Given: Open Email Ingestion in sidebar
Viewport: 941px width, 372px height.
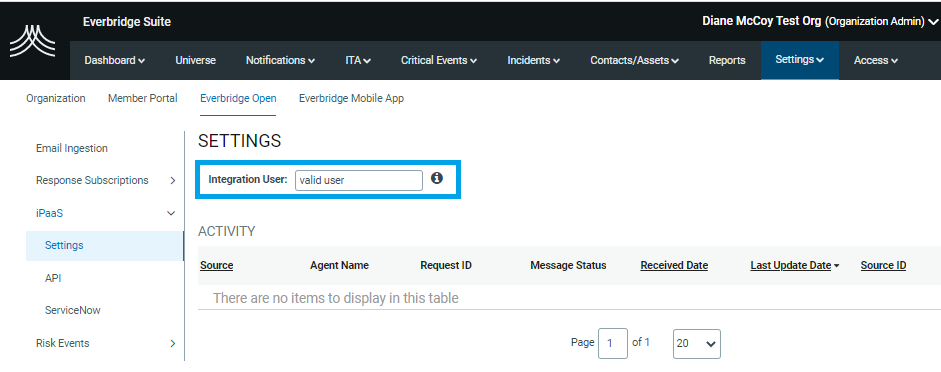Looking at the screenshot, I should pyautogui.click(x=72, y=148).
